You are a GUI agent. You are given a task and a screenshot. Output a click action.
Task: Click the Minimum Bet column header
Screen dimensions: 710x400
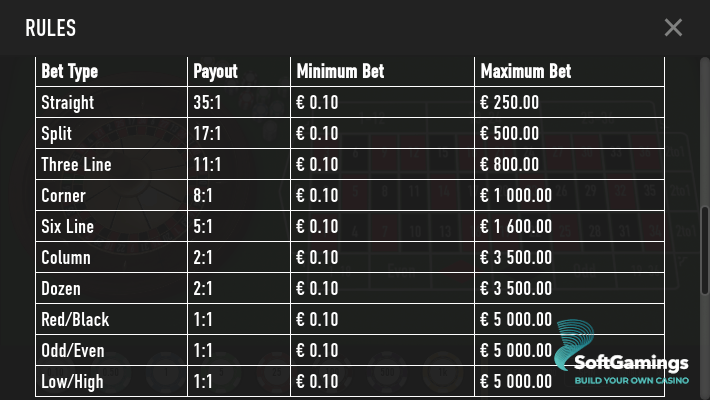(x=340, y=72)
